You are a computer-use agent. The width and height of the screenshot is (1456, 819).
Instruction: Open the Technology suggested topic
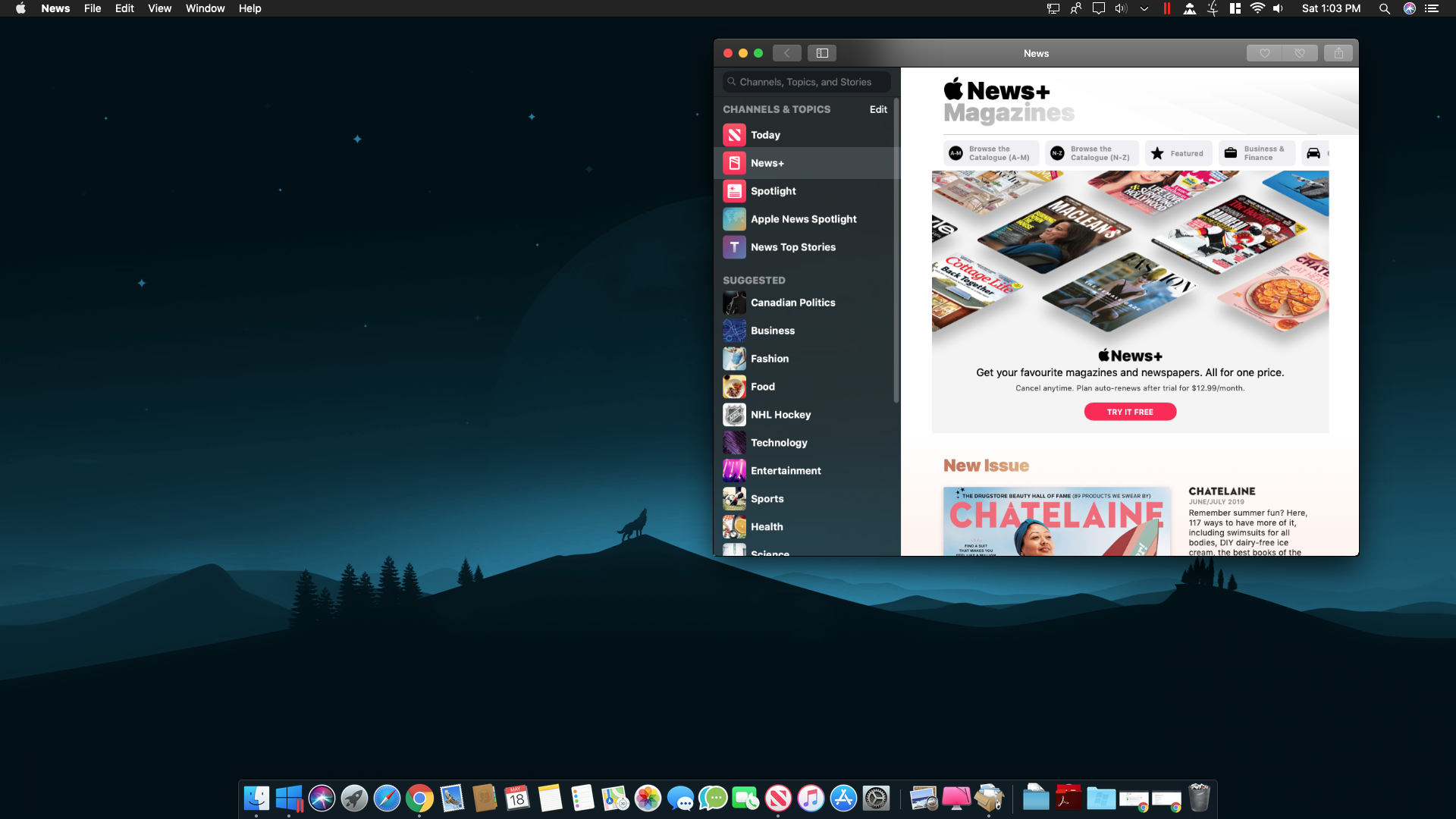[807, 443]
